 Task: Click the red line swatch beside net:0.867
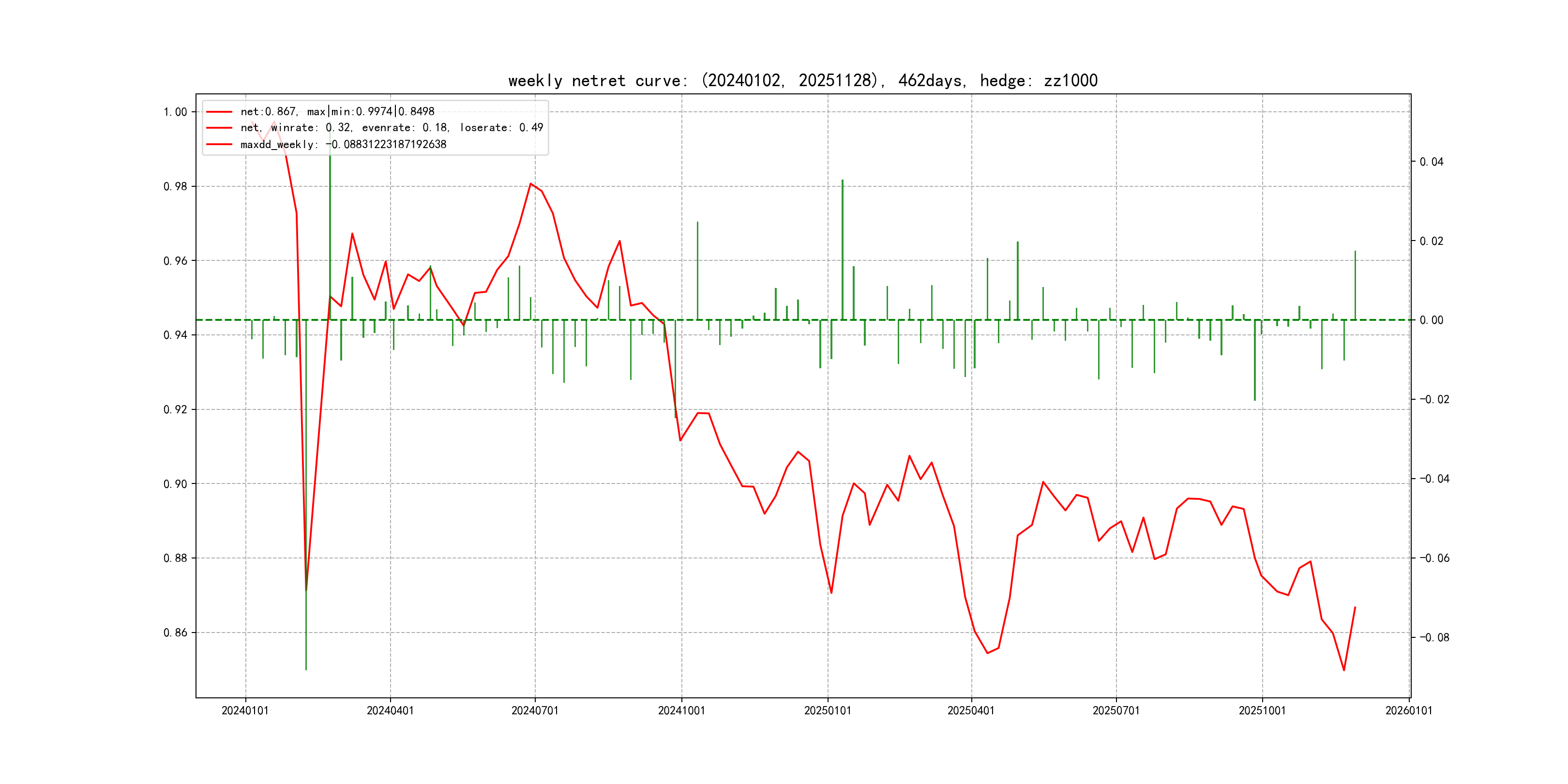[219, 112]
